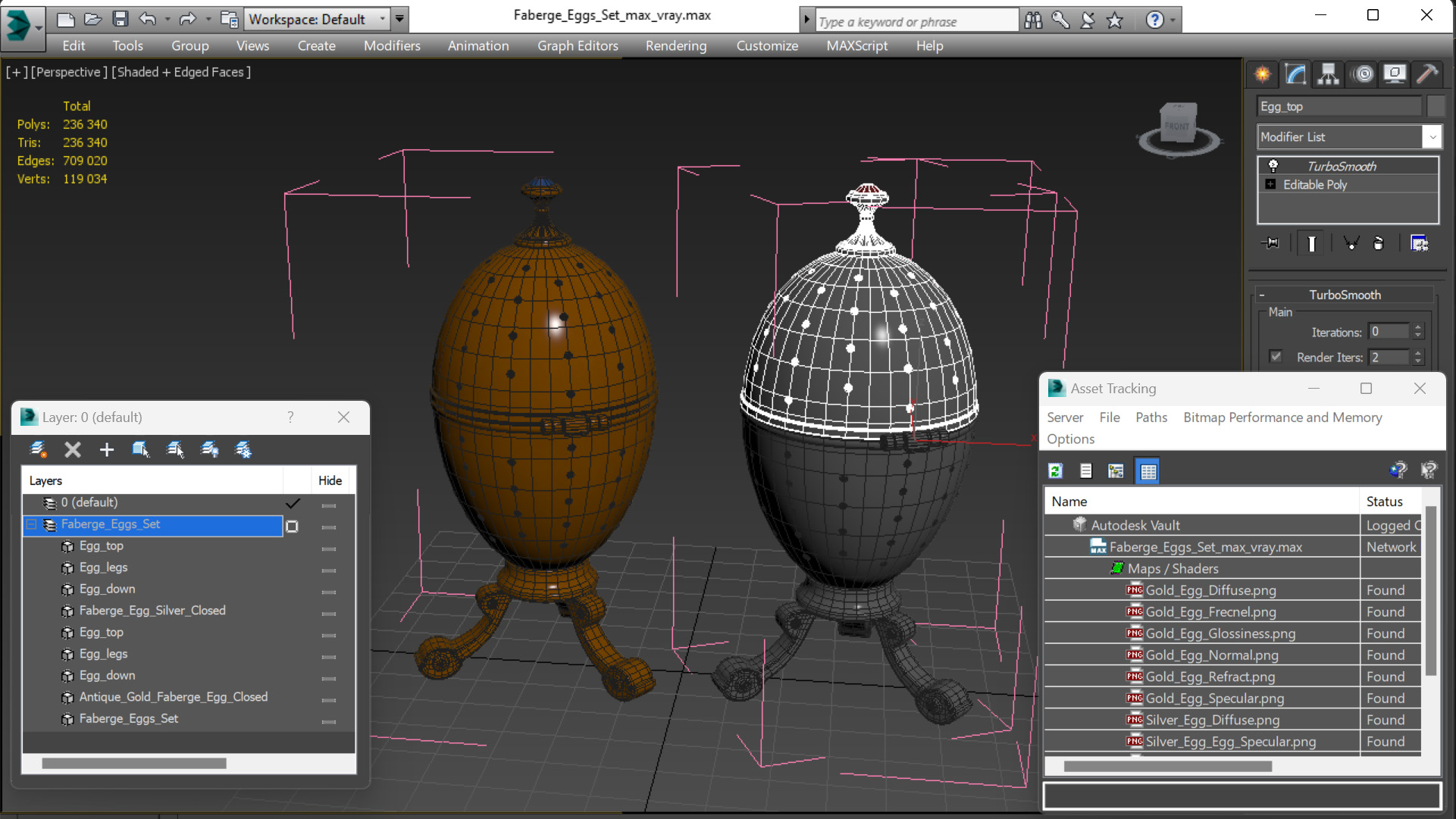The width and height of the screenshot is (1456, 819).
Task: Open the Hierarchy command panel tab
Action: [x=1328, y=73]
